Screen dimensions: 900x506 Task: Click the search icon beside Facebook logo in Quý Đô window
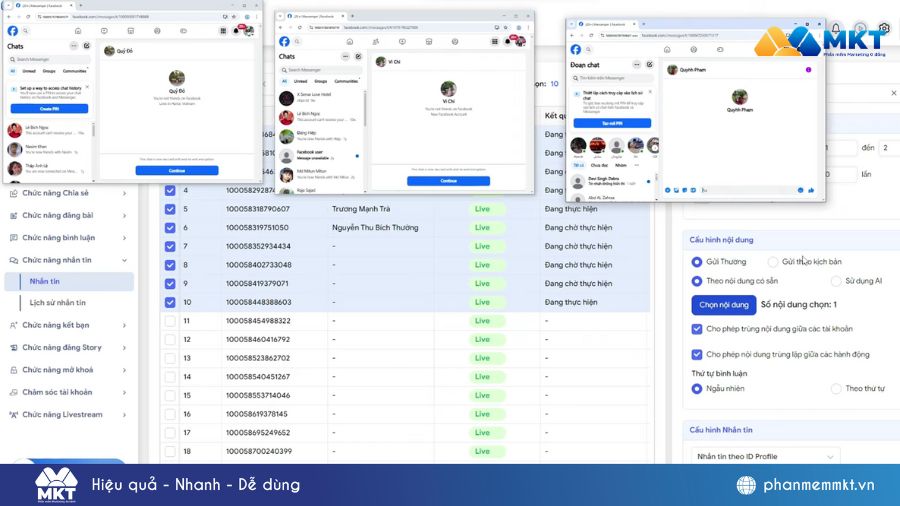click(x=26, y=31)
